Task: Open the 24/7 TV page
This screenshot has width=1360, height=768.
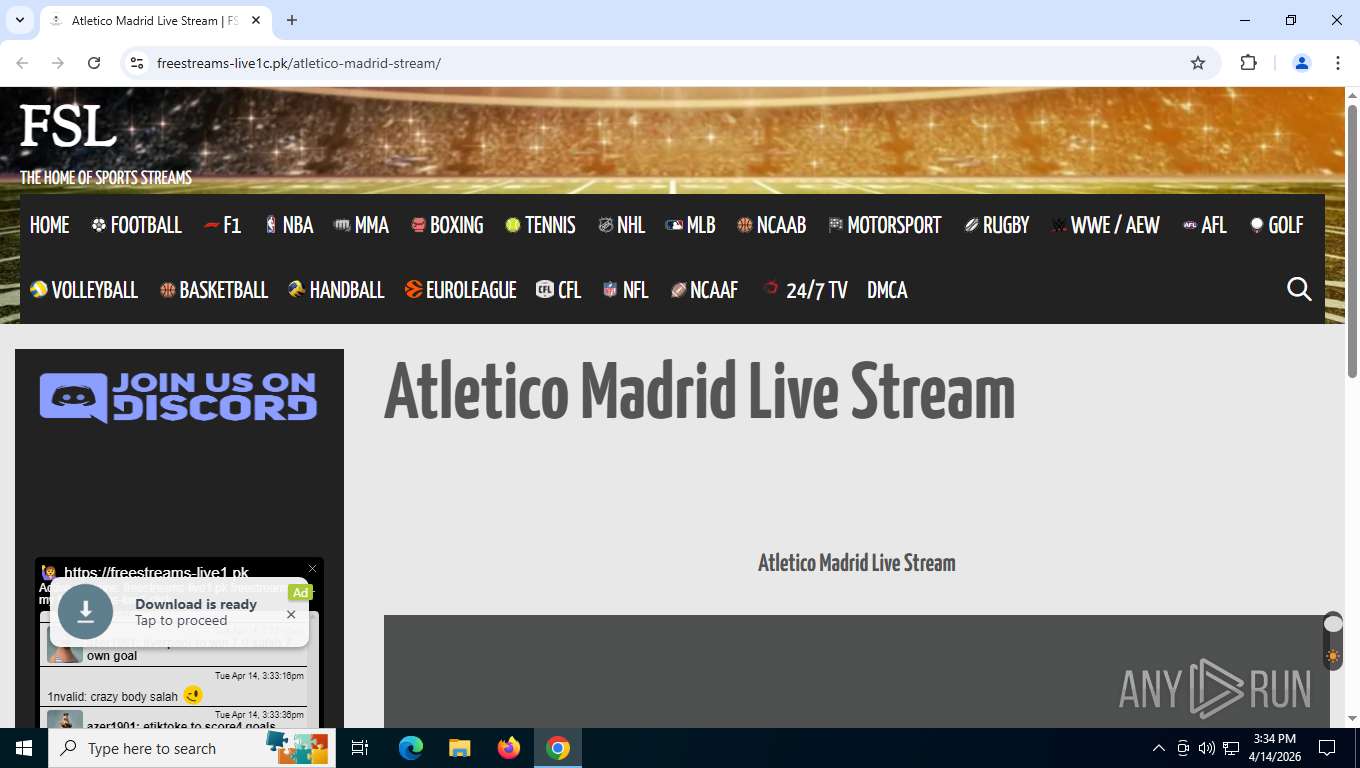Action: (805, 290)
